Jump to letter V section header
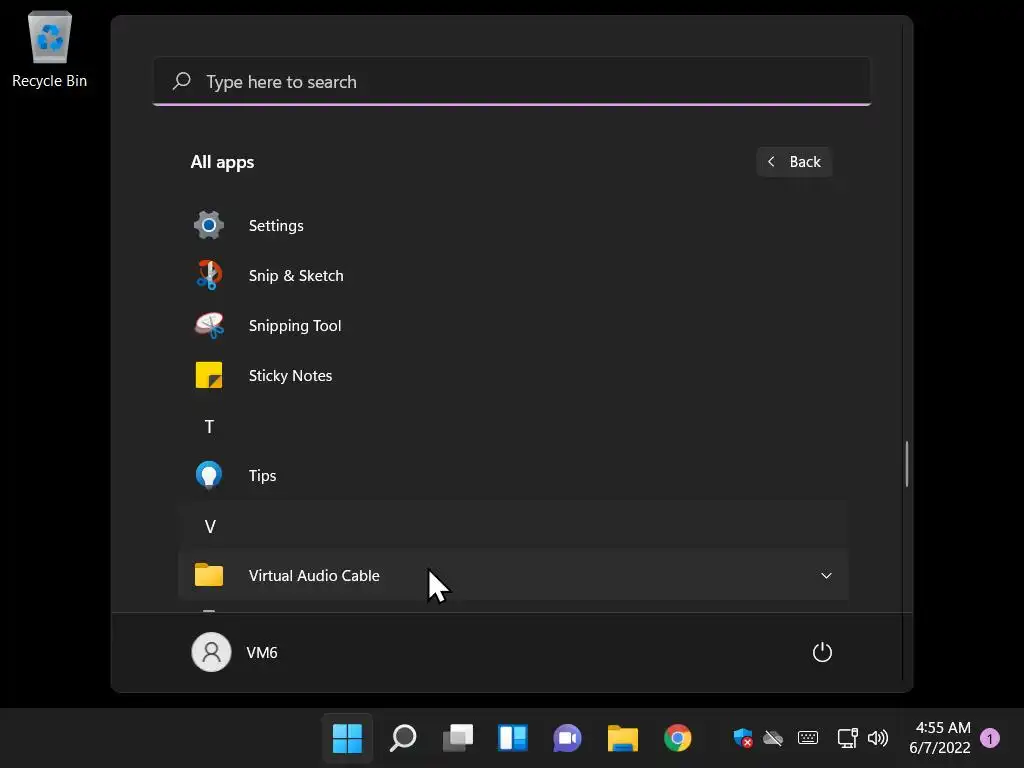 point(210,526)
